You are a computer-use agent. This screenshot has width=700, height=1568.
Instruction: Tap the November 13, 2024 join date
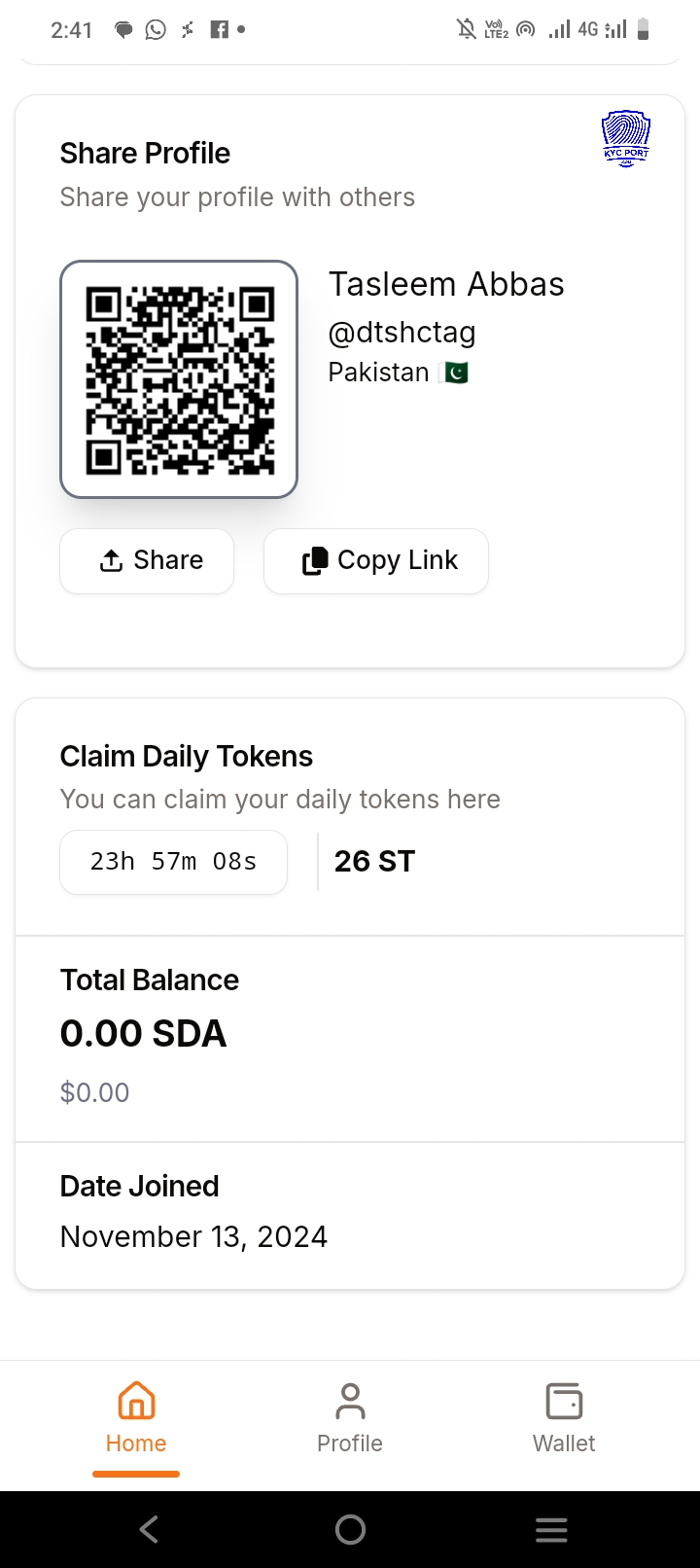(x=193, y=1236)
